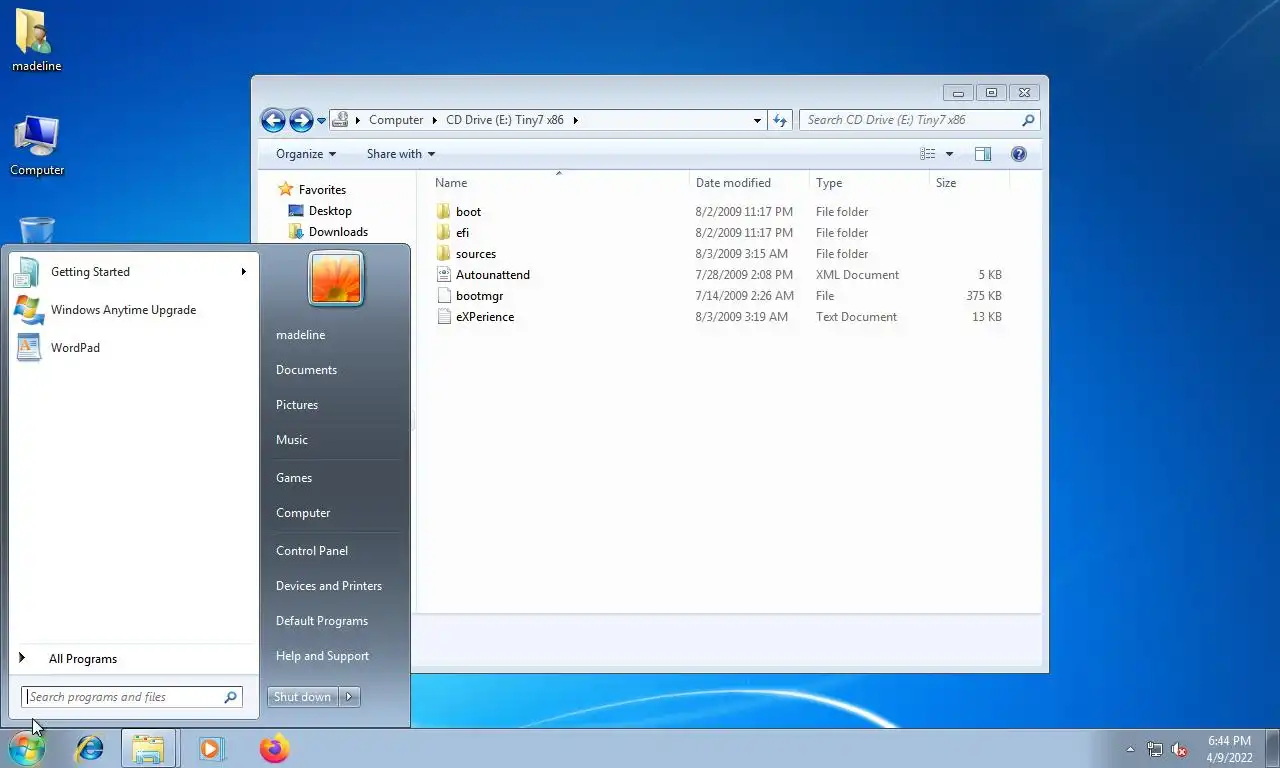Image resolution: width=1280 pixels, height=768 pixels.
Task: Click the Start orb button
Action: pos(27,748)
